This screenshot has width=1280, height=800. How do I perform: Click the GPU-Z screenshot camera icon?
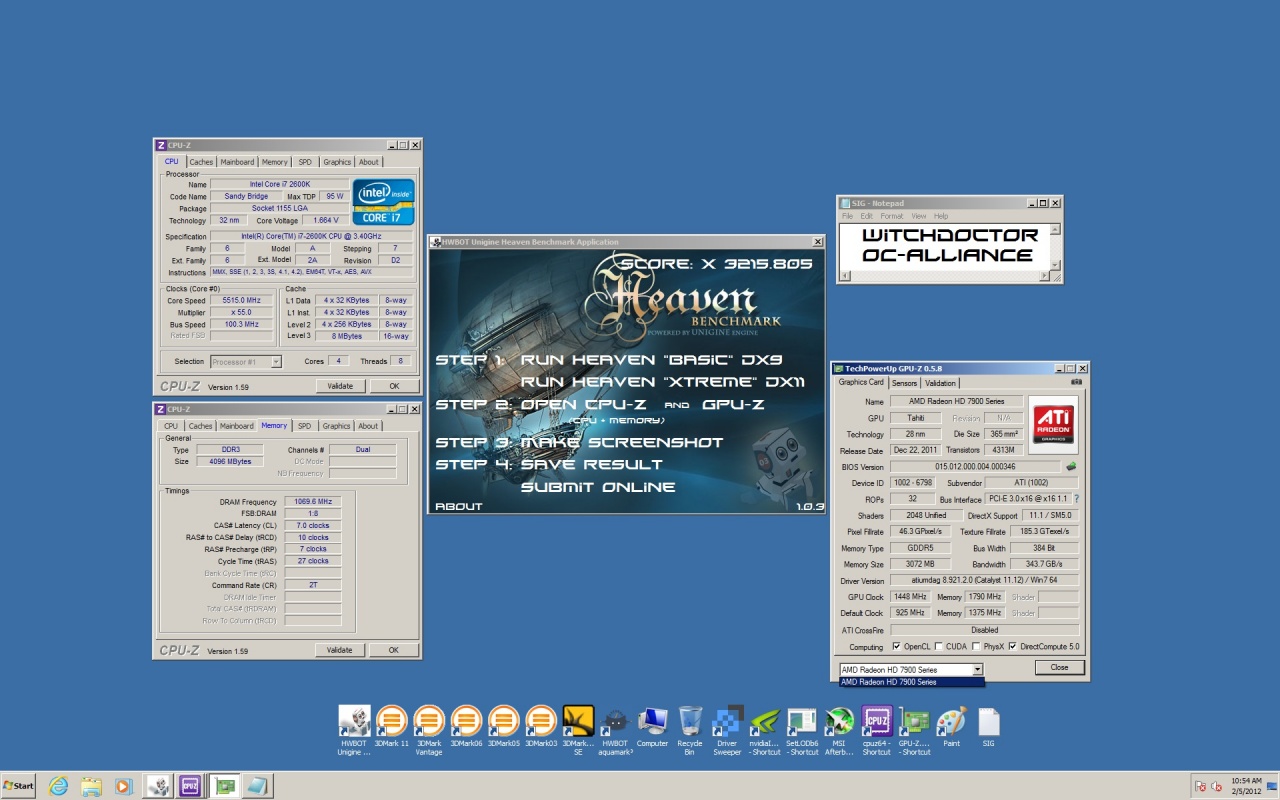[x=1076, y=382]
